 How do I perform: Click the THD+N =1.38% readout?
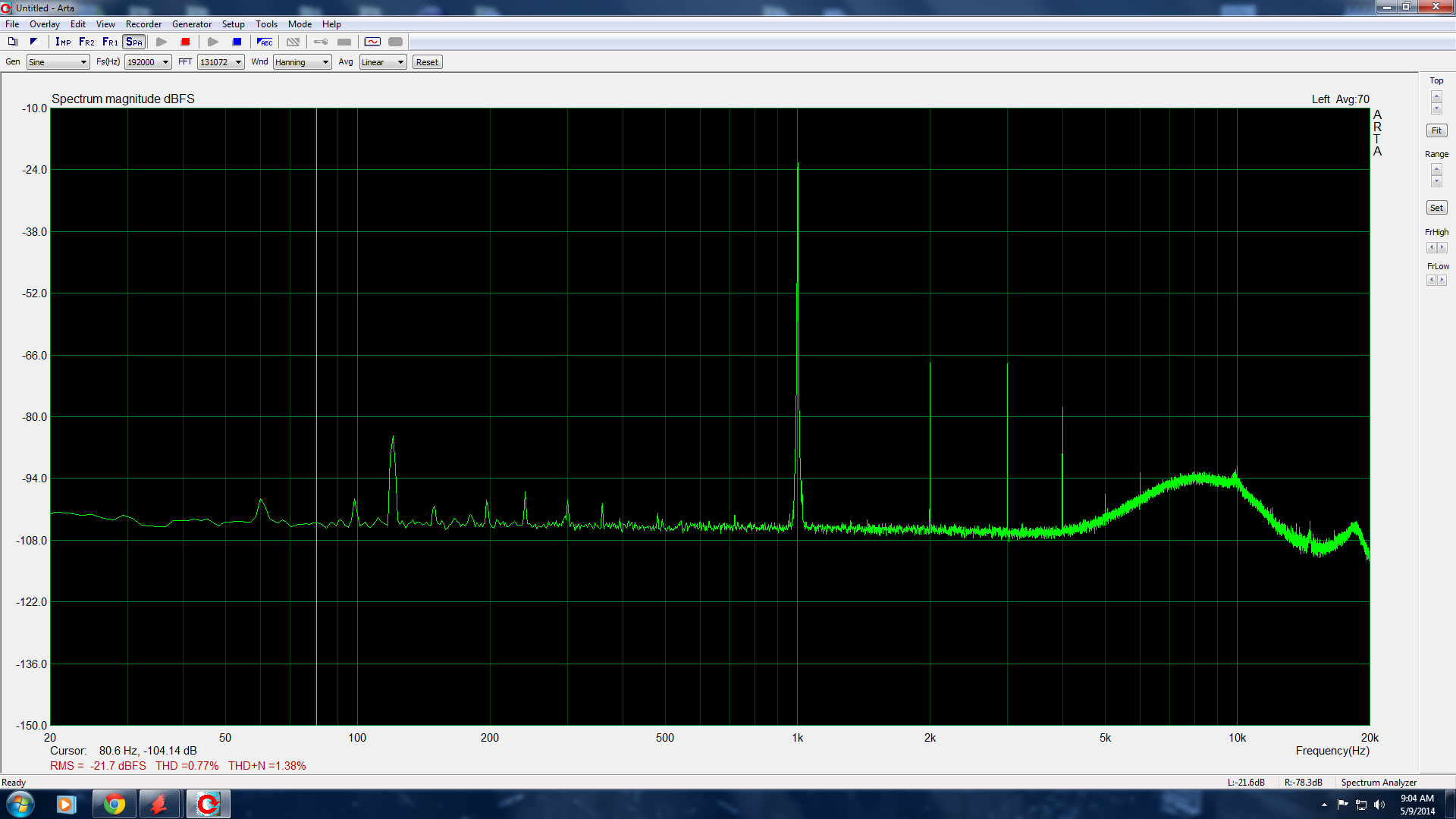point(267,766)
